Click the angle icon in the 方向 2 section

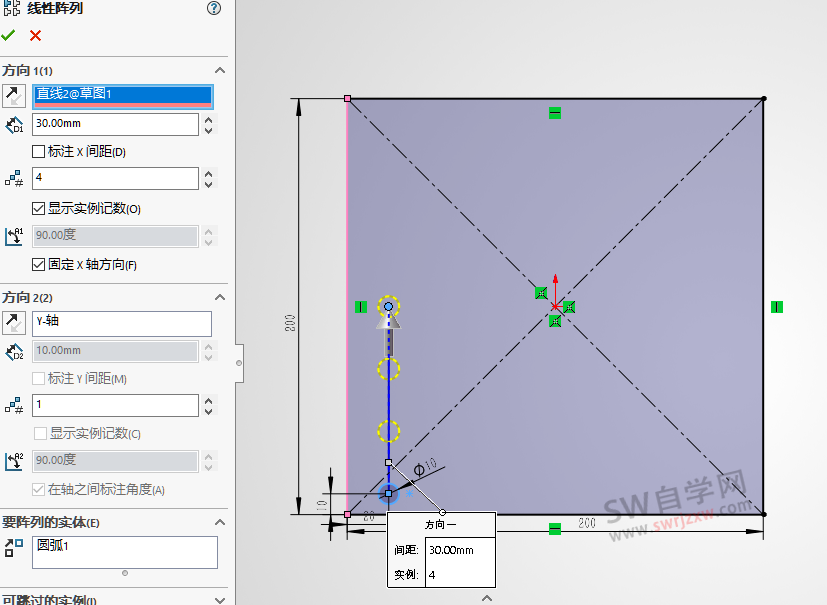pyautogui.click(x=14, y=460)
